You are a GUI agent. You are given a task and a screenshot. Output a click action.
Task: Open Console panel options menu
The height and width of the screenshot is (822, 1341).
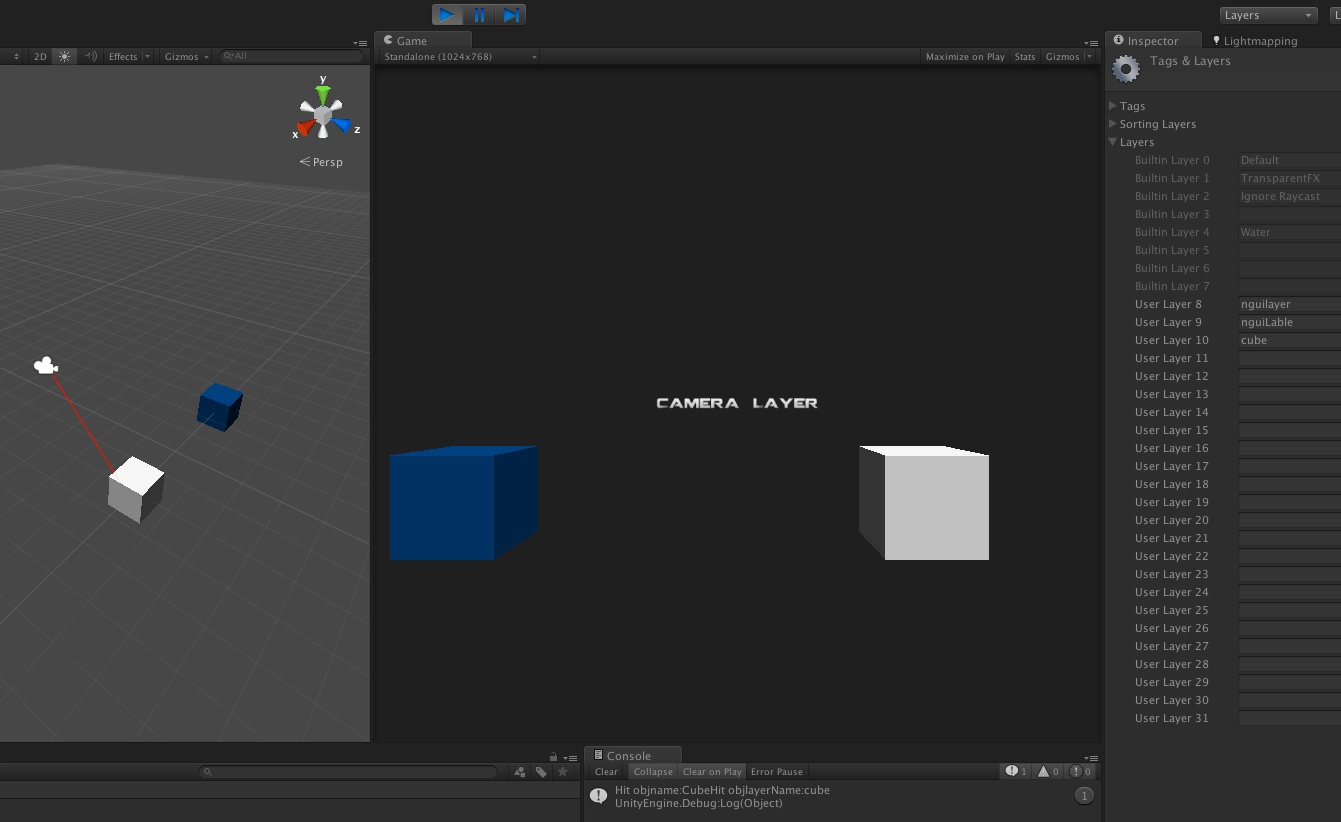tap(1092, 758)
